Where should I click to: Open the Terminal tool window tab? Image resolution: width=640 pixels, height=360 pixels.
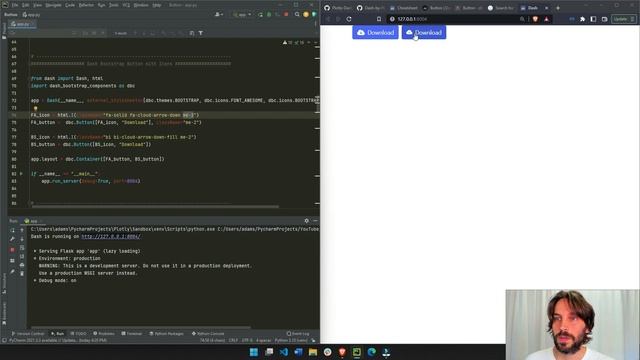coord(132,333)
